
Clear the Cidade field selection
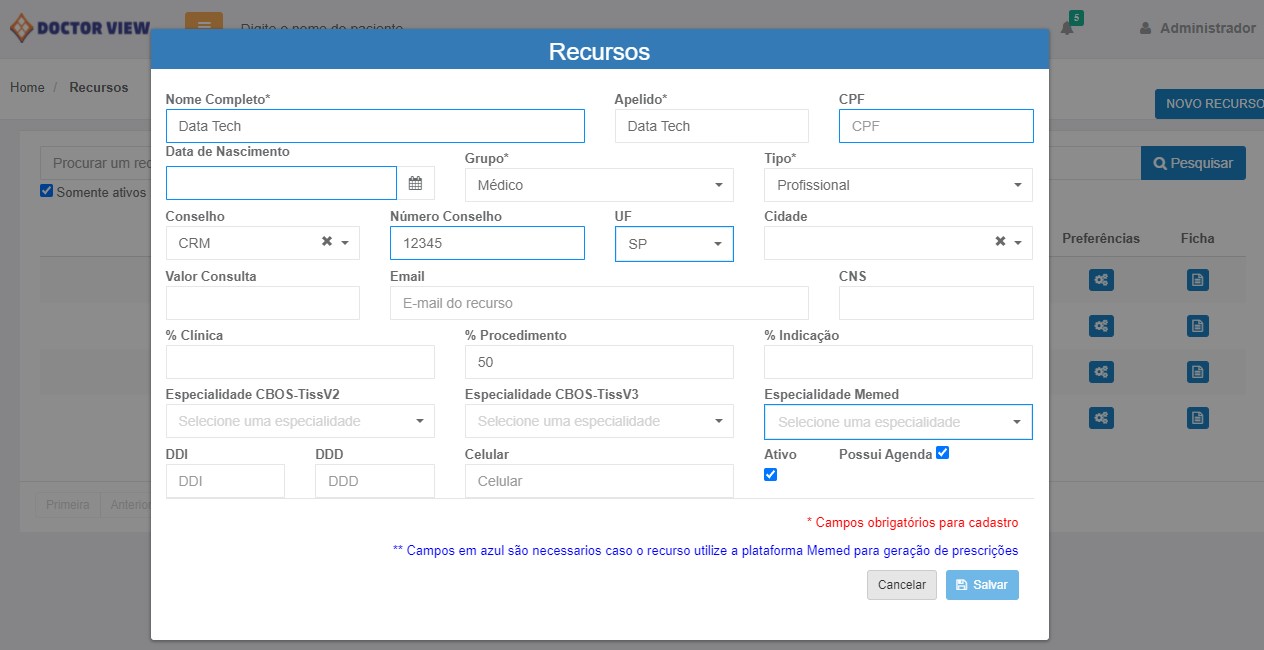tap(1000, 242)
